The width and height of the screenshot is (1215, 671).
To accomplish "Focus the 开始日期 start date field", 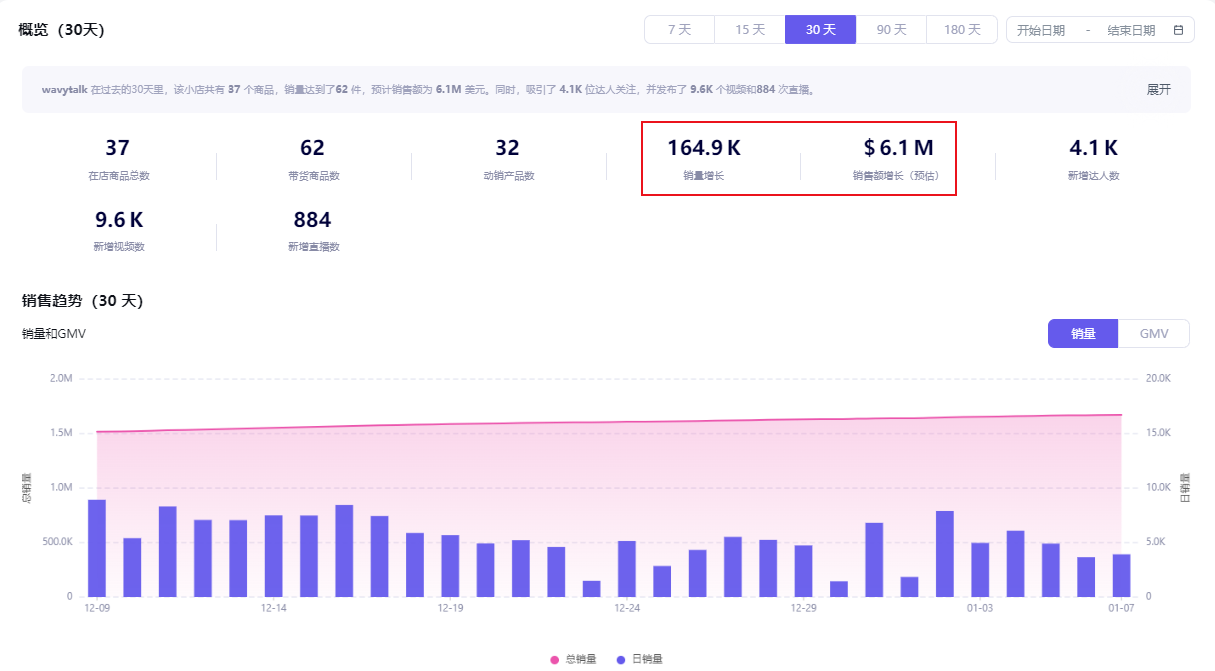I will coord(1041,30).
